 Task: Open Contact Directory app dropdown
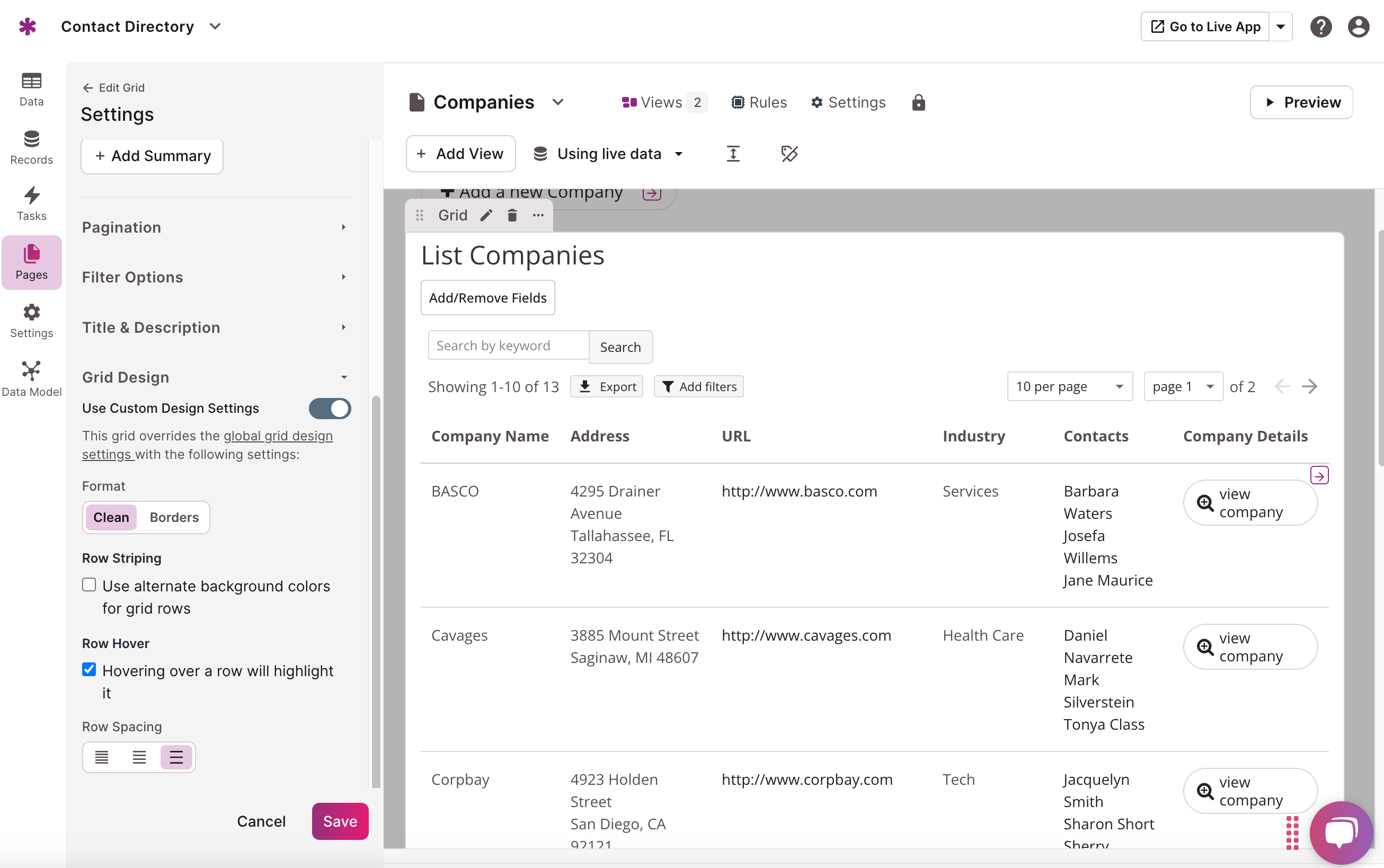(x=215, y=26)
